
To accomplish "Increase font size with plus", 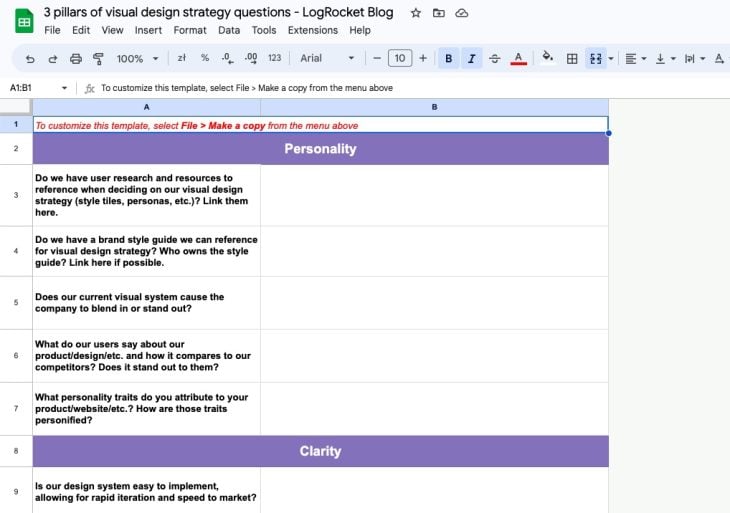I will (423, 58).
